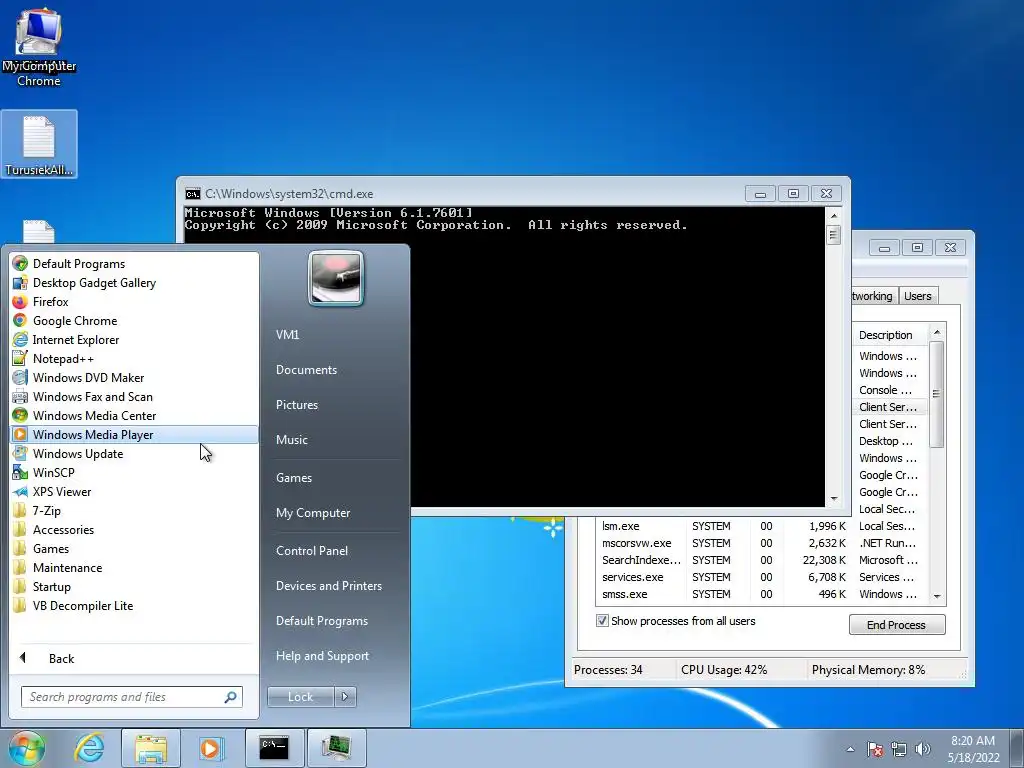The width and height of the screenshot is (1024, 768).
Task: Open Default Programs in the right pane
Action: point(321,621)
